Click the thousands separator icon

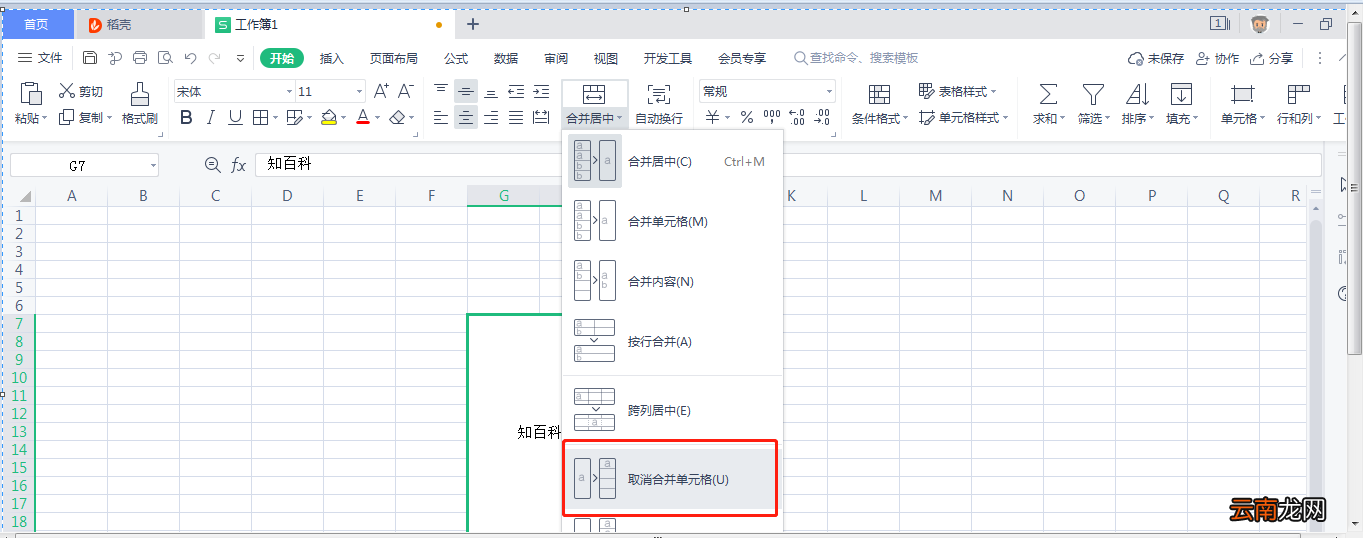771,118
